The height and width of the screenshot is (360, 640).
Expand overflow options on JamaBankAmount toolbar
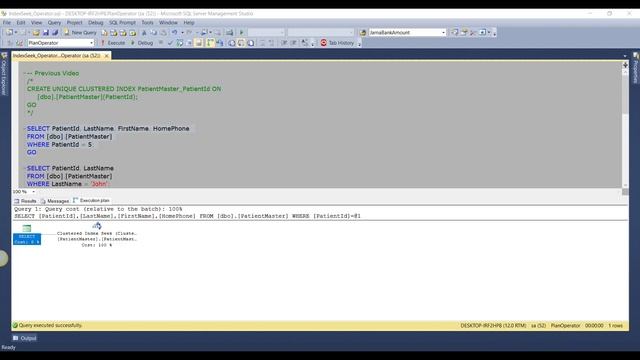coord(494,34)
